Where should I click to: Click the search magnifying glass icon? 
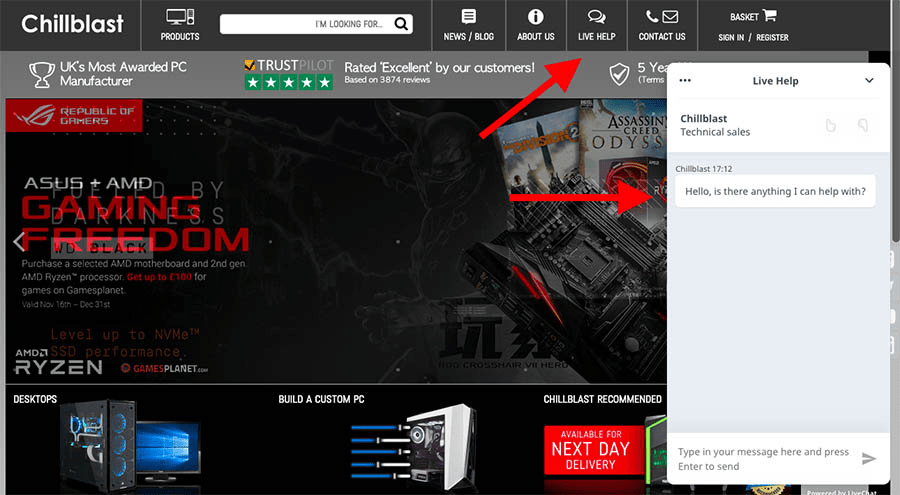point(400,24)
